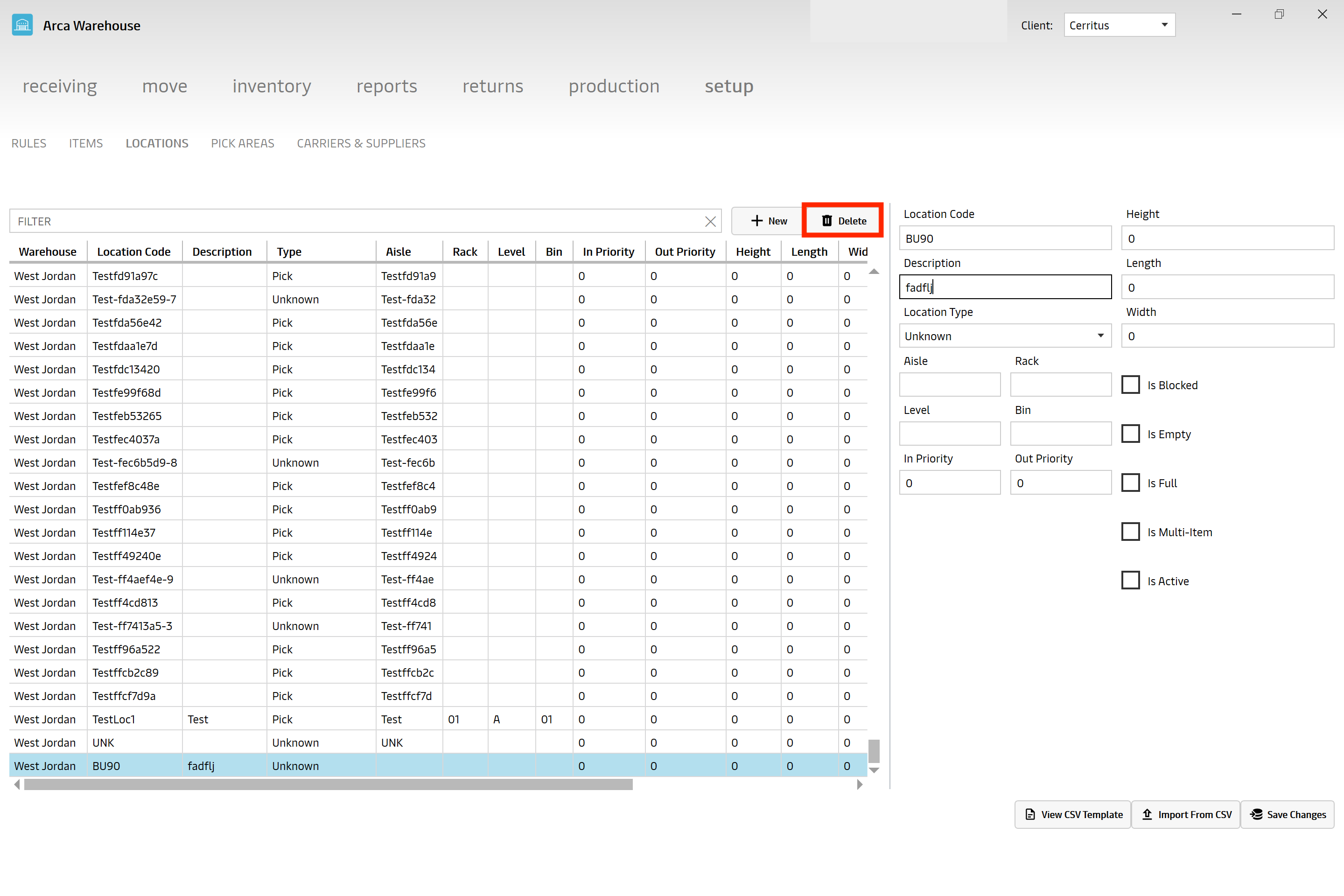
Task: Click the Aisle input field
Action: [950, 385]
